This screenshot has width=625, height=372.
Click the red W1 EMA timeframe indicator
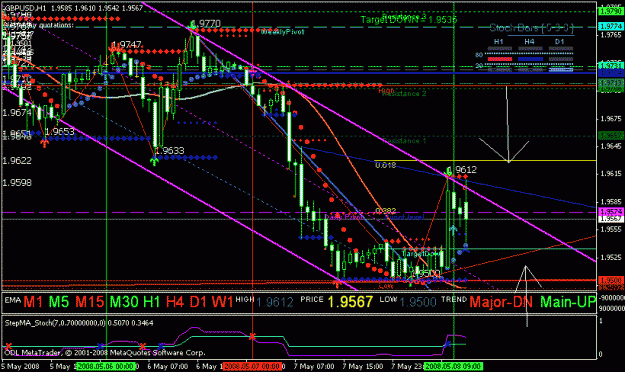[x=222, y=302]
